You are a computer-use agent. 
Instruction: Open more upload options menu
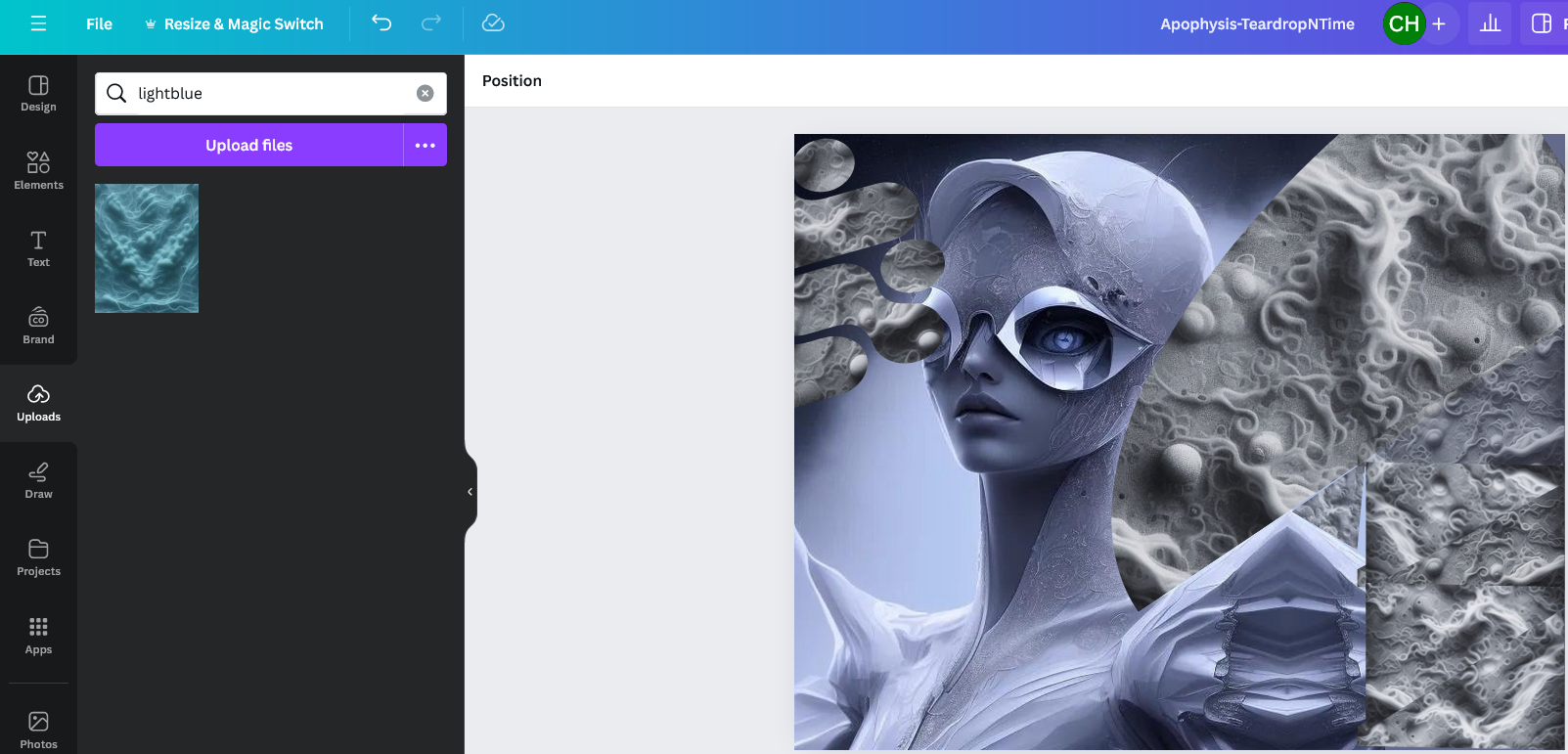pos(426,145)
